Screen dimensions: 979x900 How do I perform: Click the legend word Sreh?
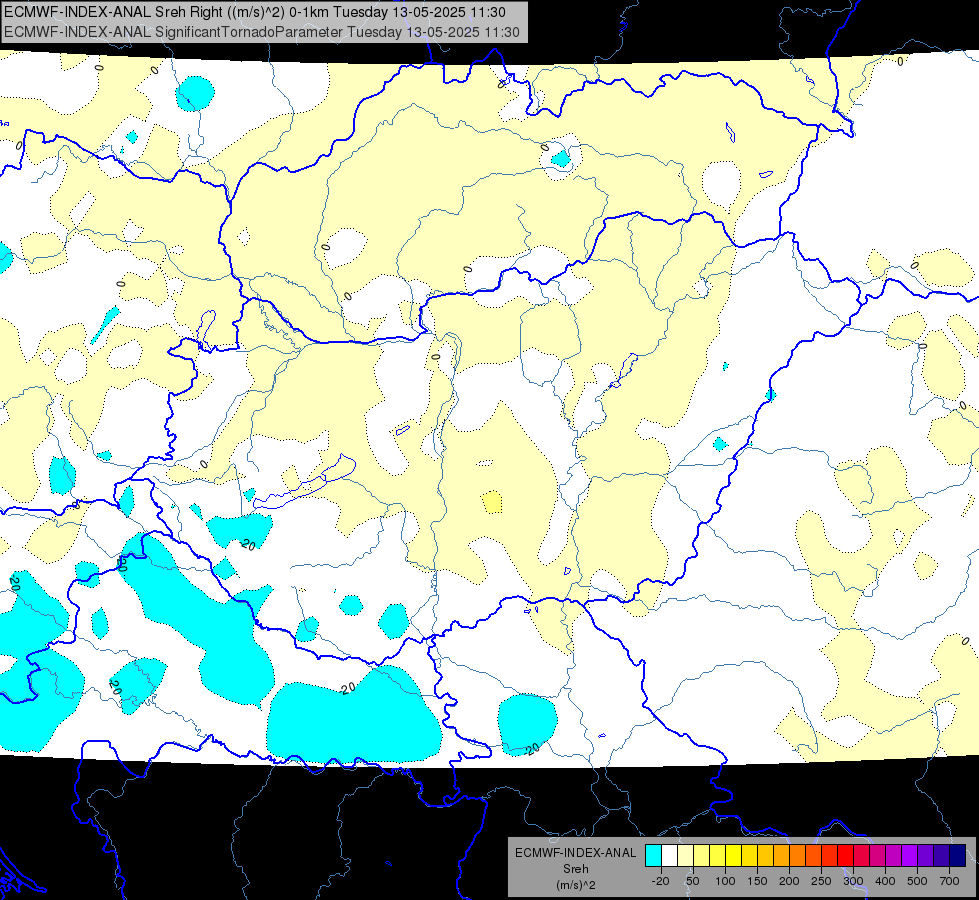point(575,869)
